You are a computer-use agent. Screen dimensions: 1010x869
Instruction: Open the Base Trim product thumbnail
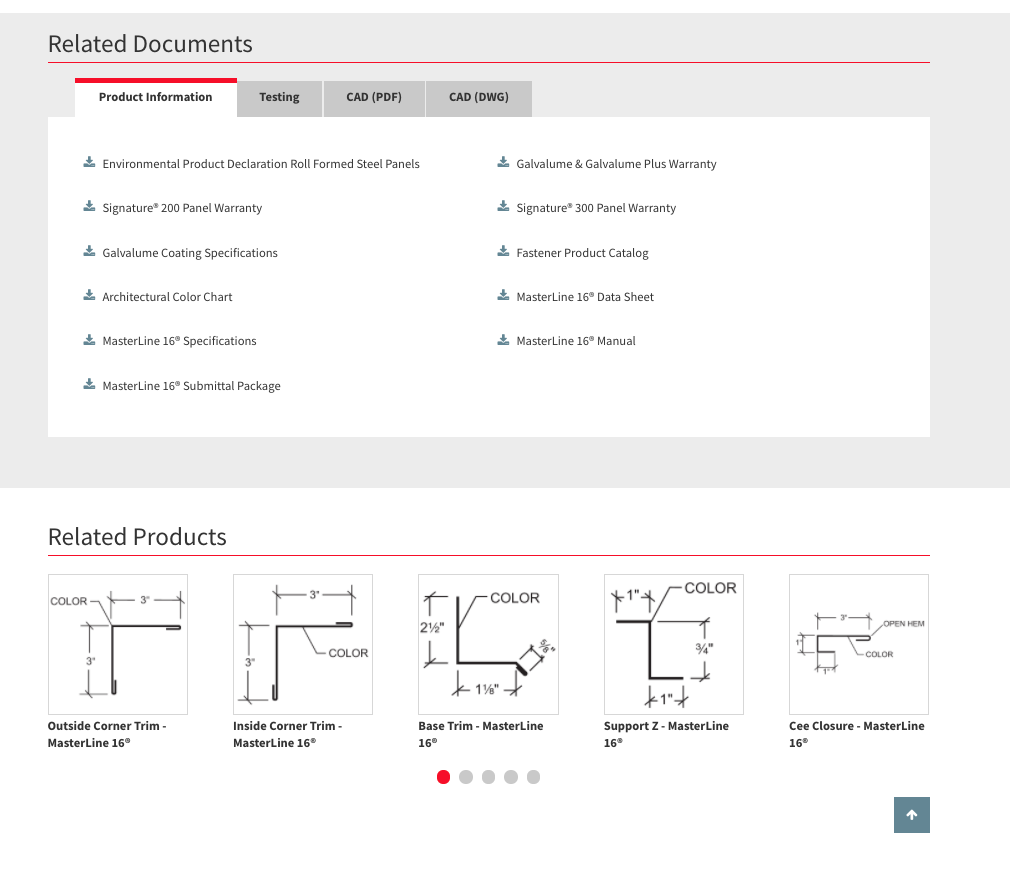[488, 644]
